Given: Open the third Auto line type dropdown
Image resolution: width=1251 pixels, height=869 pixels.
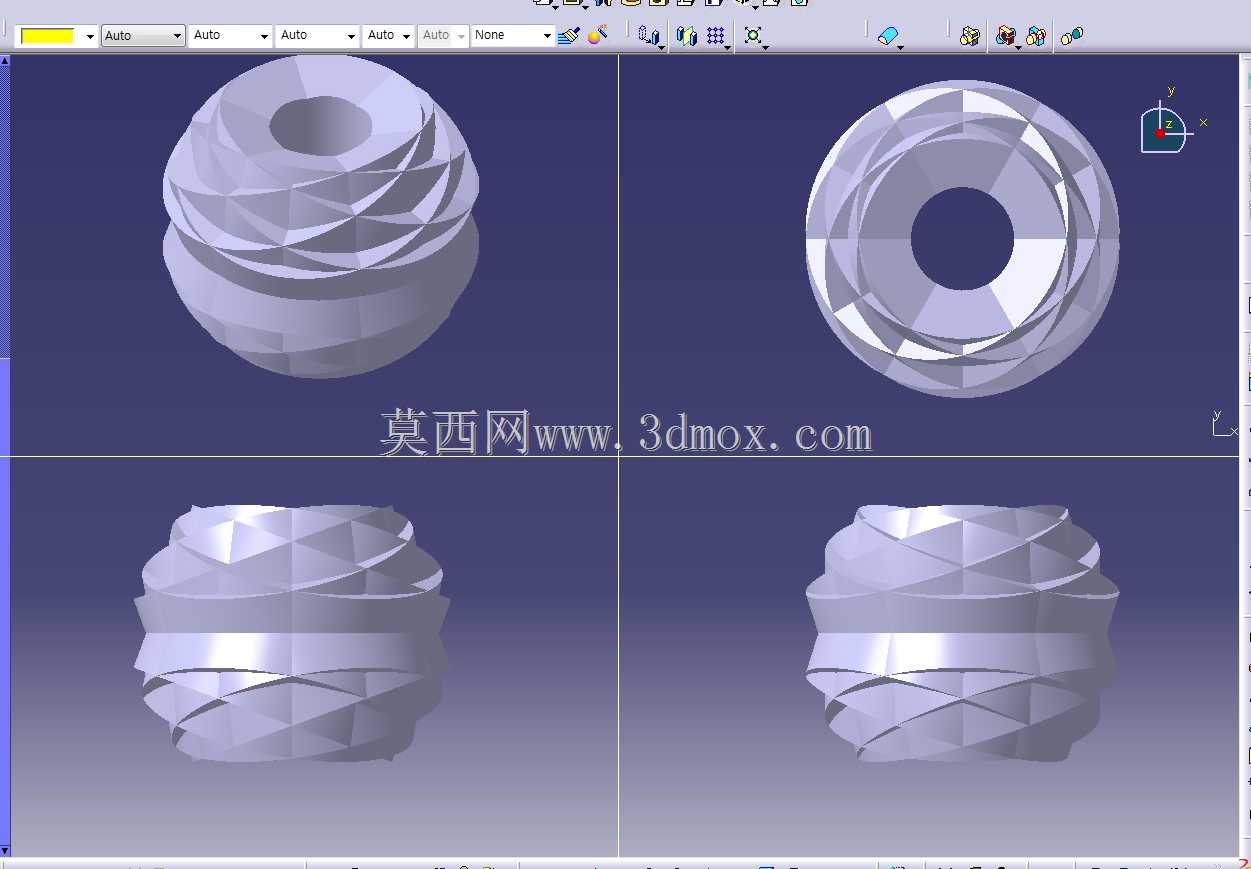Looking at the screenshot, I should (317, 36).
